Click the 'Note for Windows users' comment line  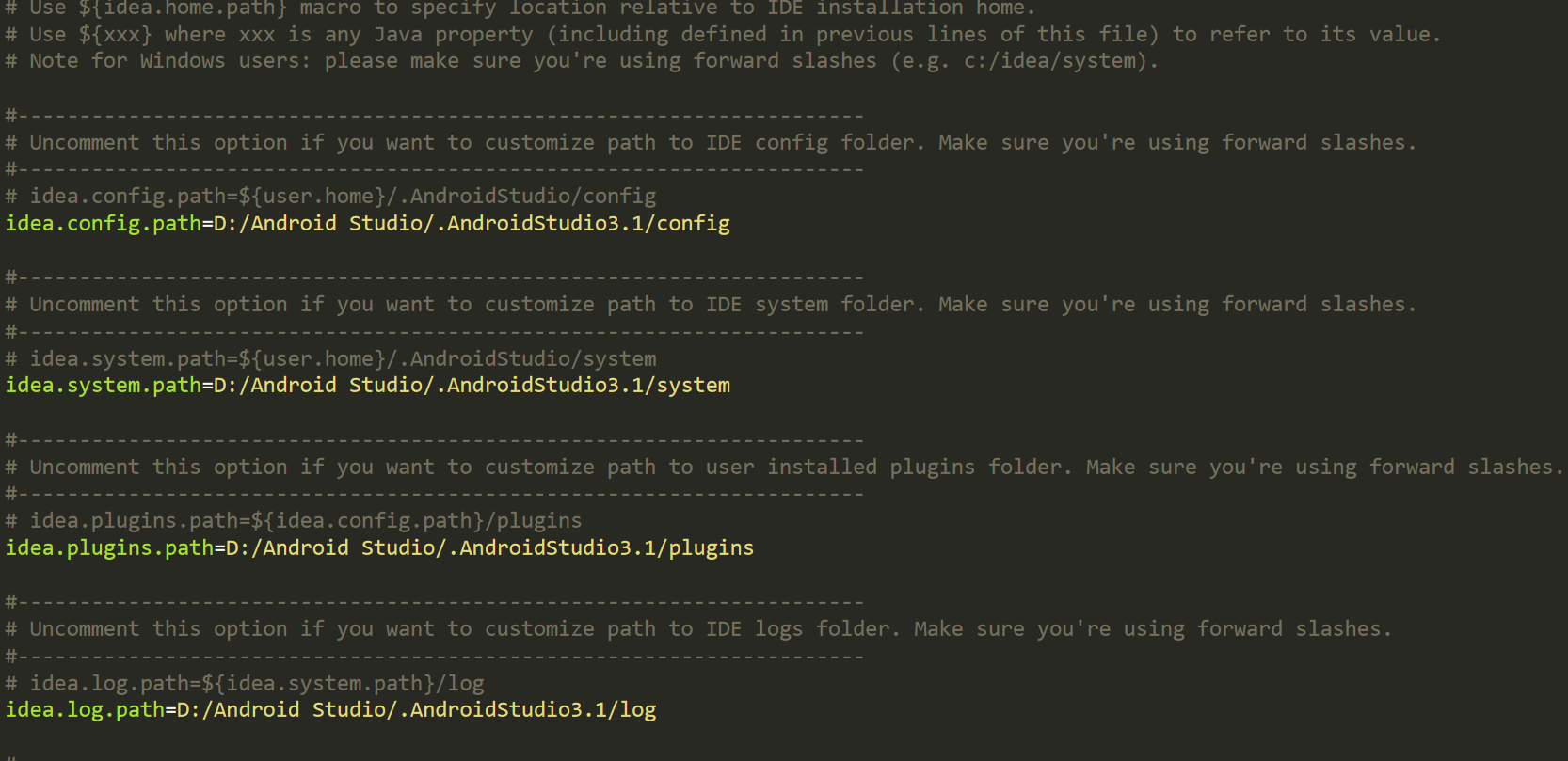[x=583, y=61]
